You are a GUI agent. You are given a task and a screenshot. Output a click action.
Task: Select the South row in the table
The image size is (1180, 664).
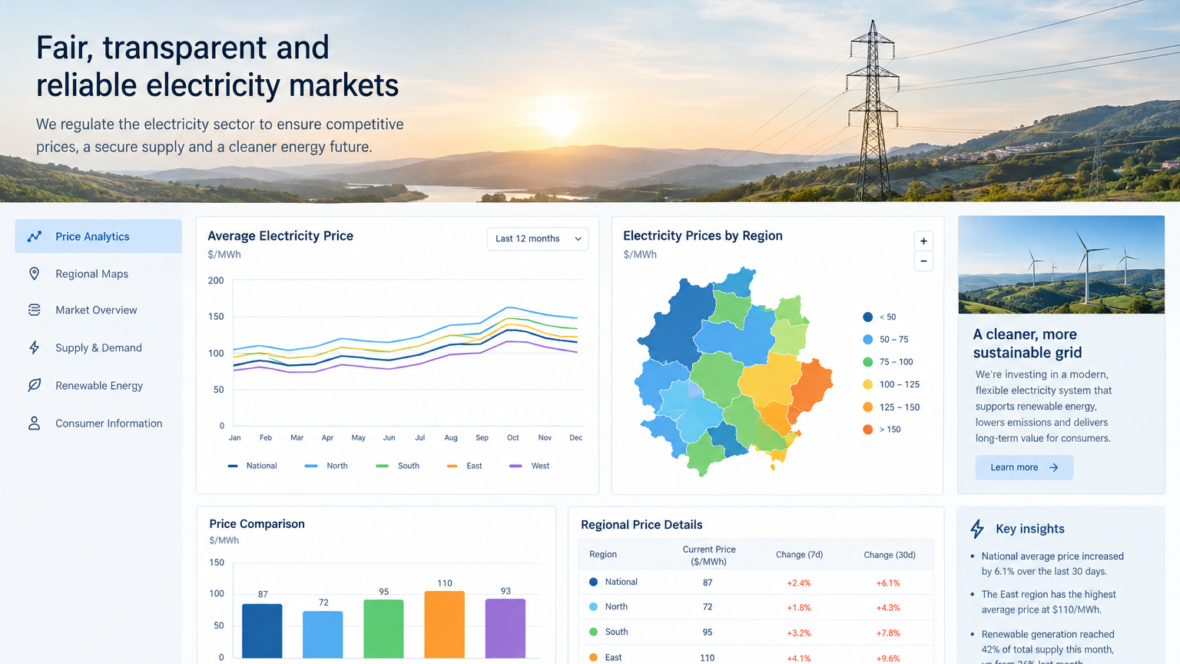click(x=756, y=632)
